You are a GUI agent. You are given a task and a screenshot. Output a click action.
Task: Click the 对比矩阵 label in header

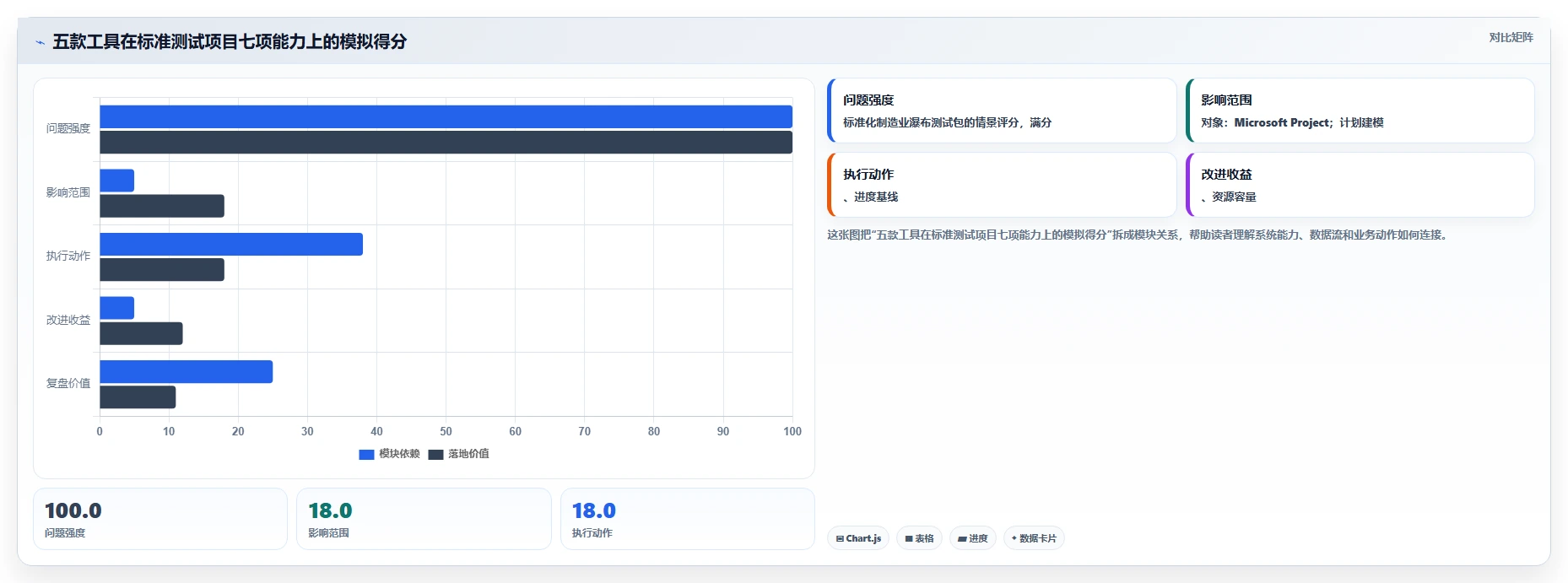(x=1511, y=37)
